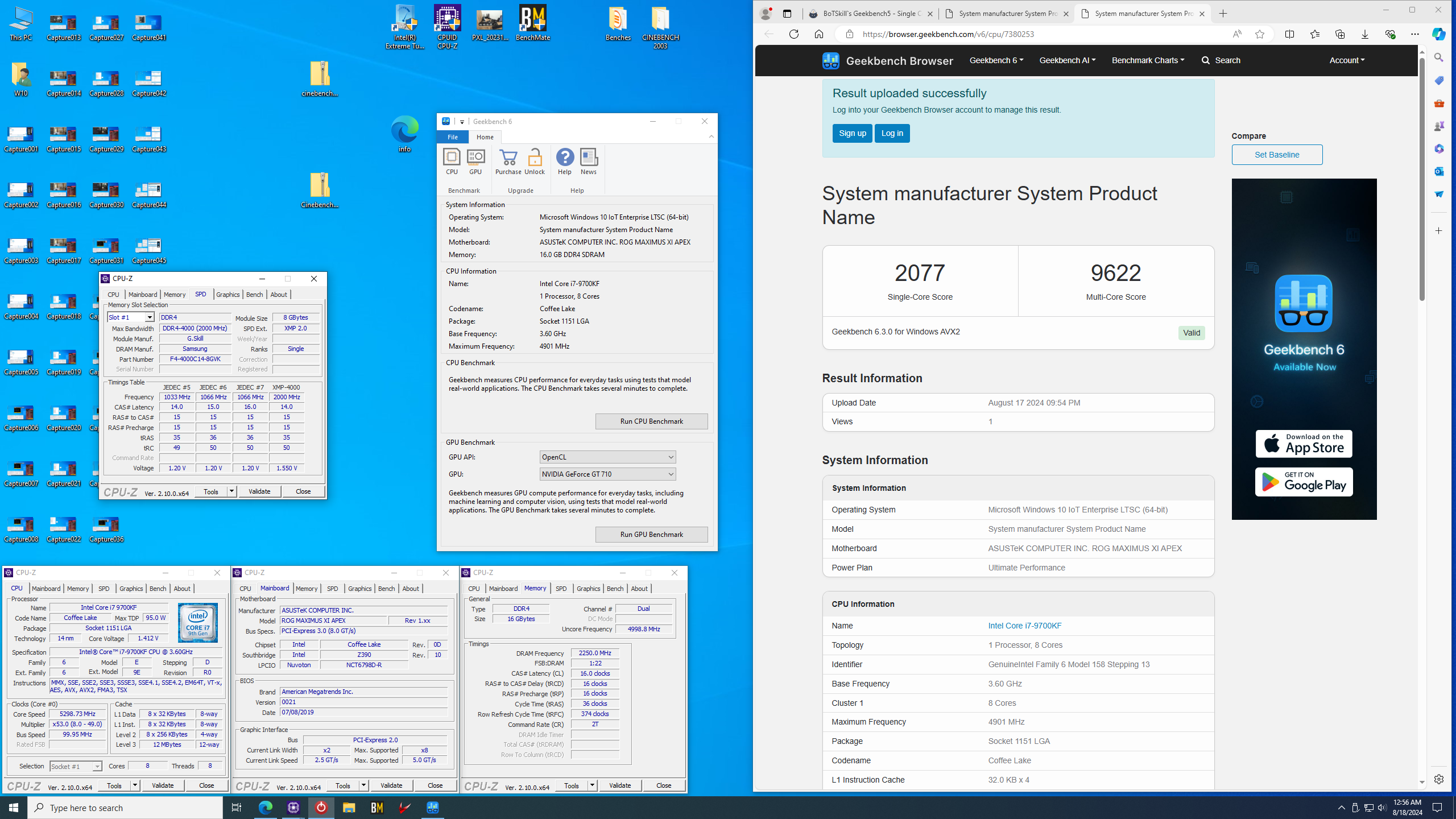Open new tab in Edge
Viewport: 1456px width, 819px height.
[1223, 14]
